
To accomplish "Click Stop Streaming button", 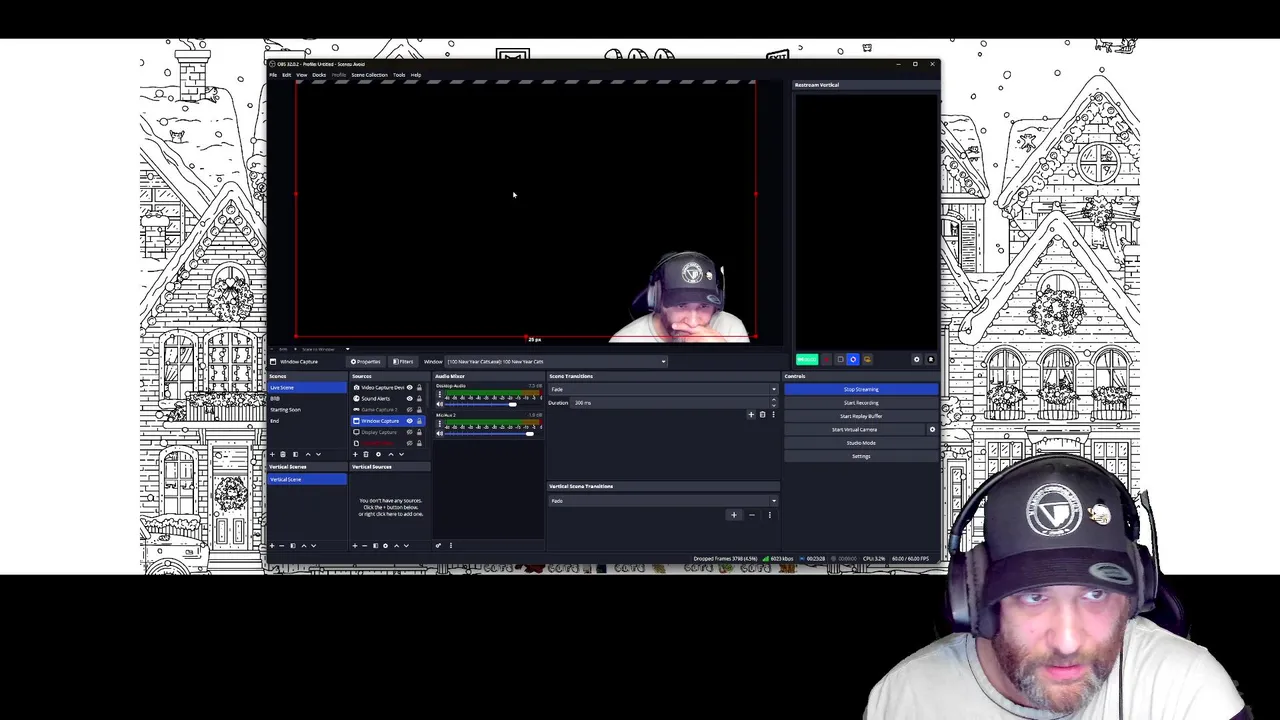I will coord(861,389).
